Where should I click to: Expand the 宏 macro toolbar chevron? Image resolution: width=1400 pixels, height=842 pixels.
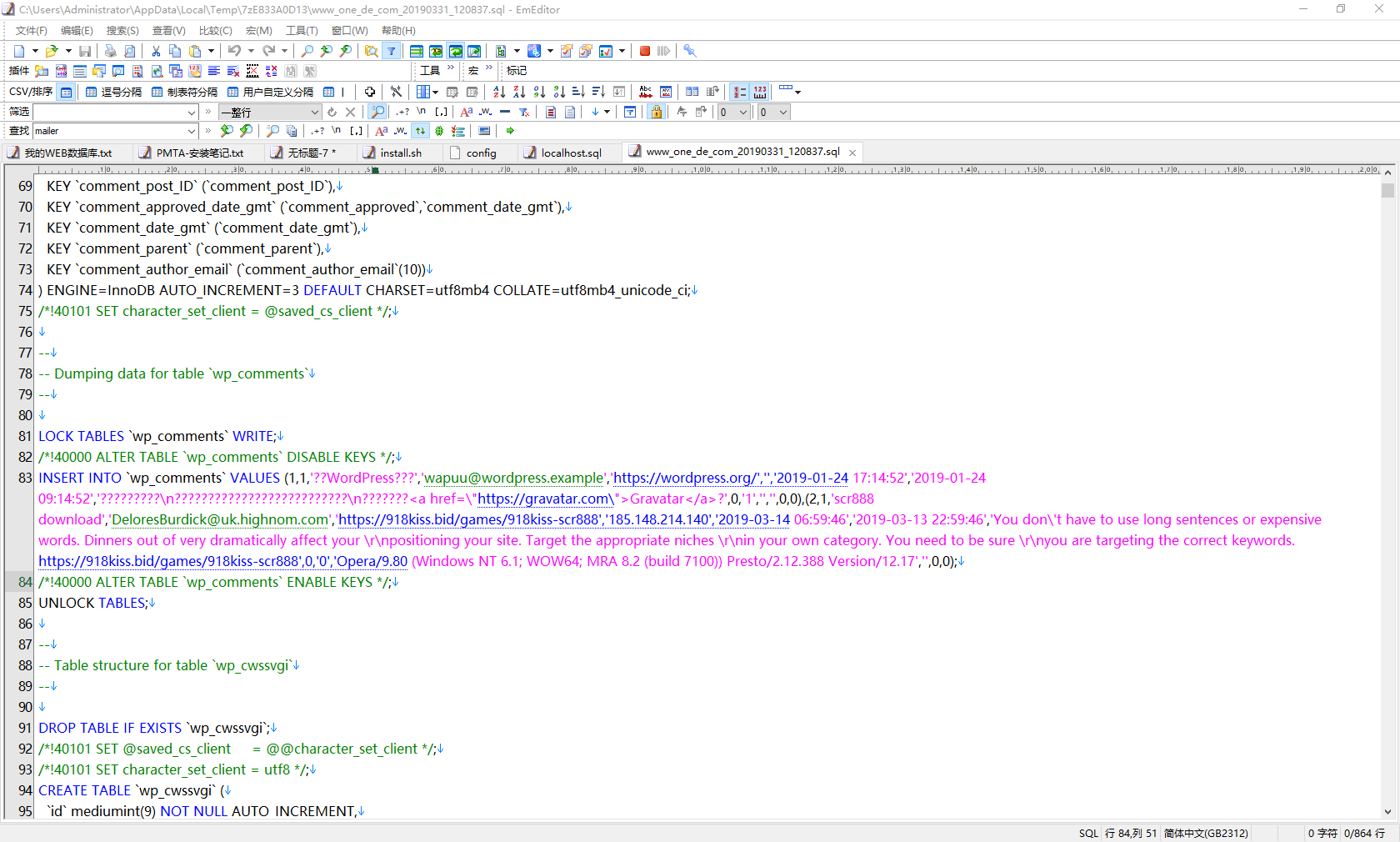pyautogui.click(x=489, y=69)
